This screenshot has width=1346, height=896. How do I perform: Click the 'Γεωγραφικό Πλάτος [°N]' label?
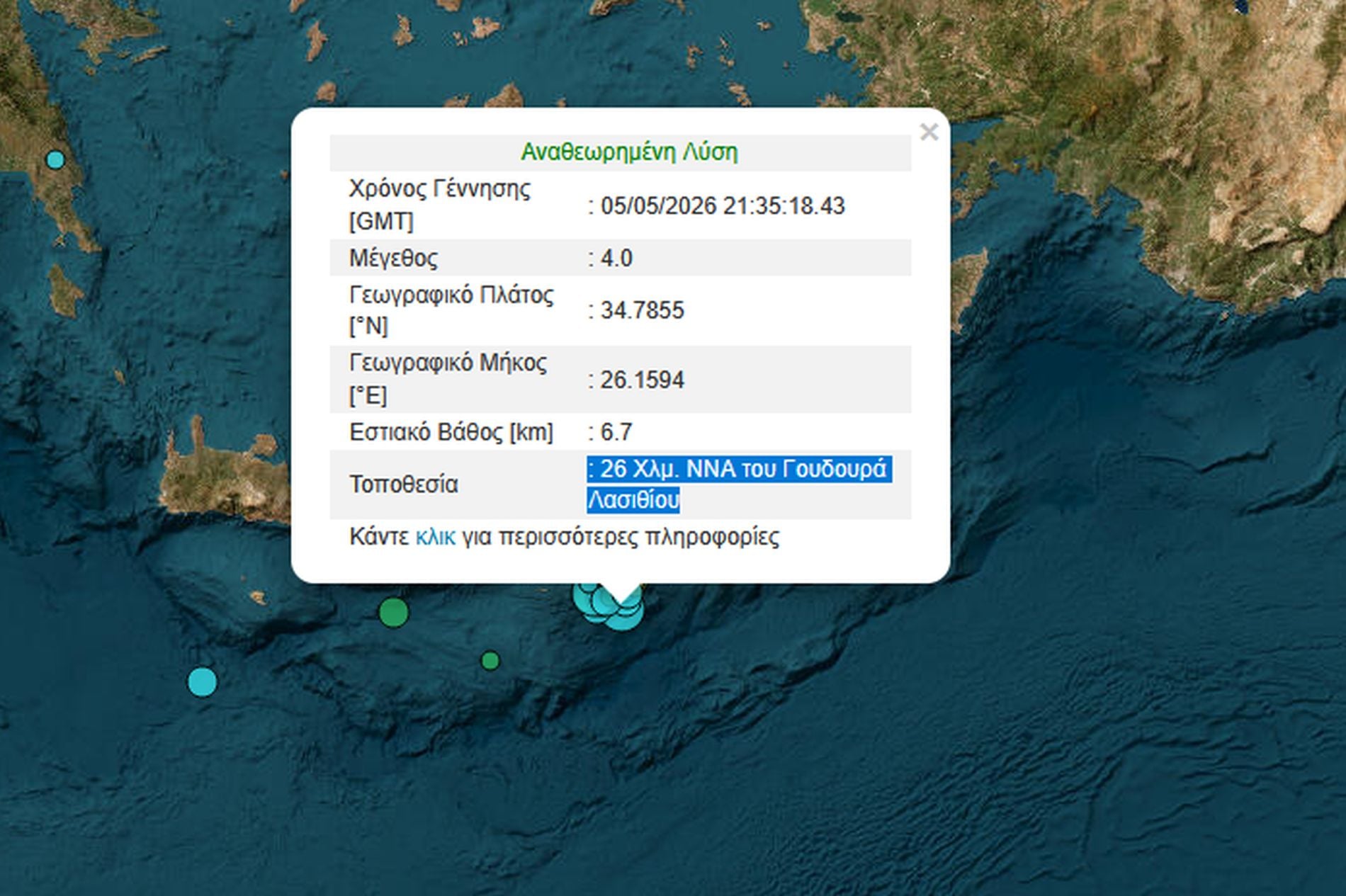point(451,310)
